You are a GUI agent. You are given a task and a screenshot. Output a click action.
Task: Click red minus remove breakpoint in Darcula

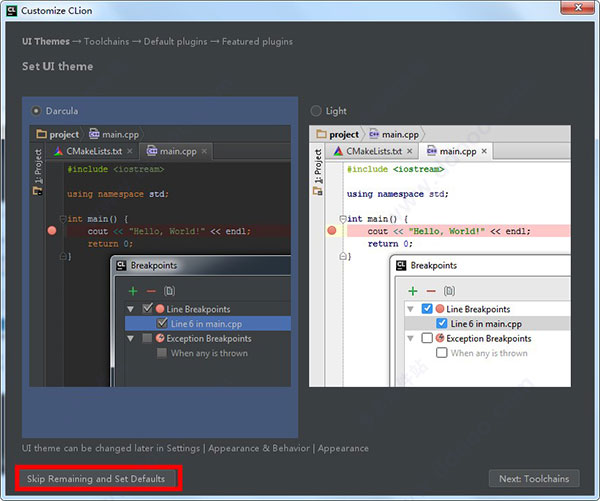151,291
